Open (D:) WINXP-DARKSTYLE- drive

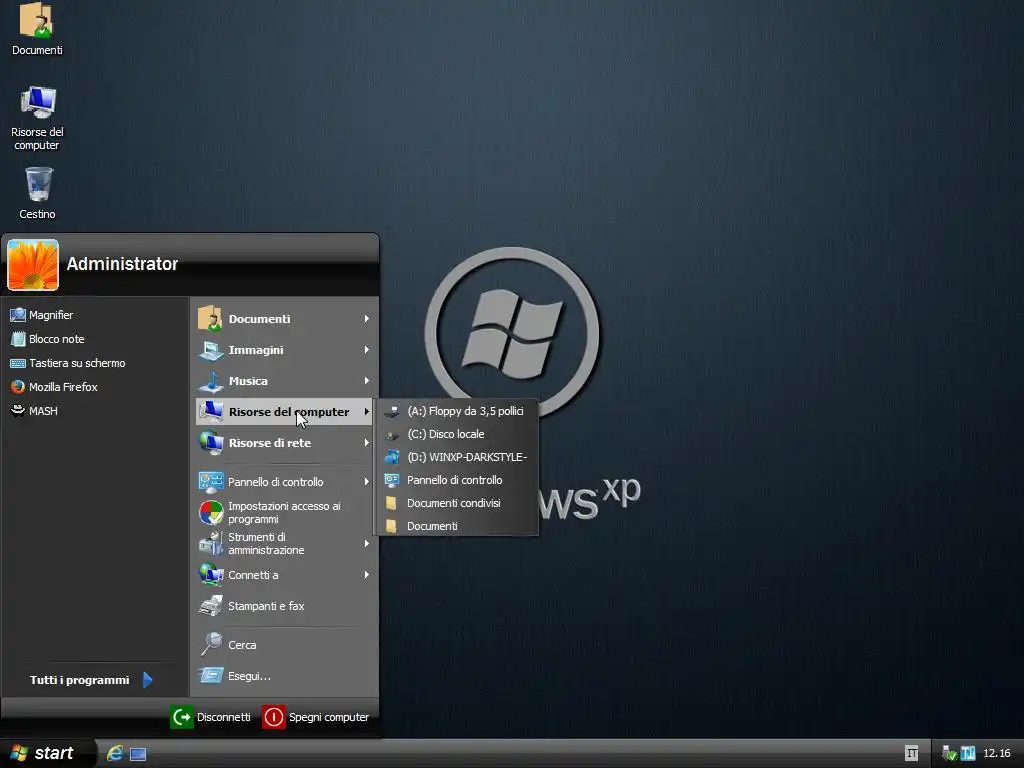pyautogui.click(x=456, y=457)
